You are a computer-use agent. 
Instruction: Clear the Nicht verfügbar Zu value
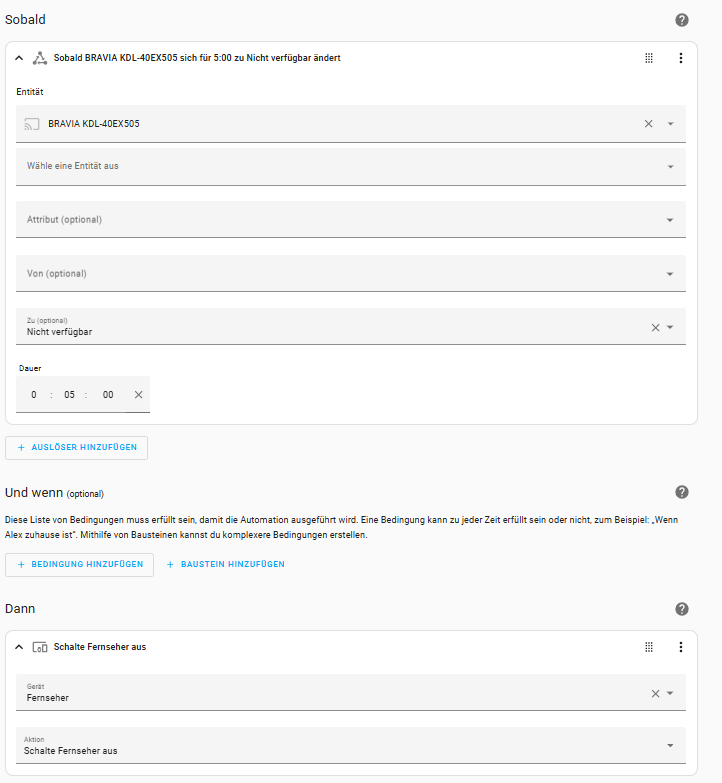(655, 328)
